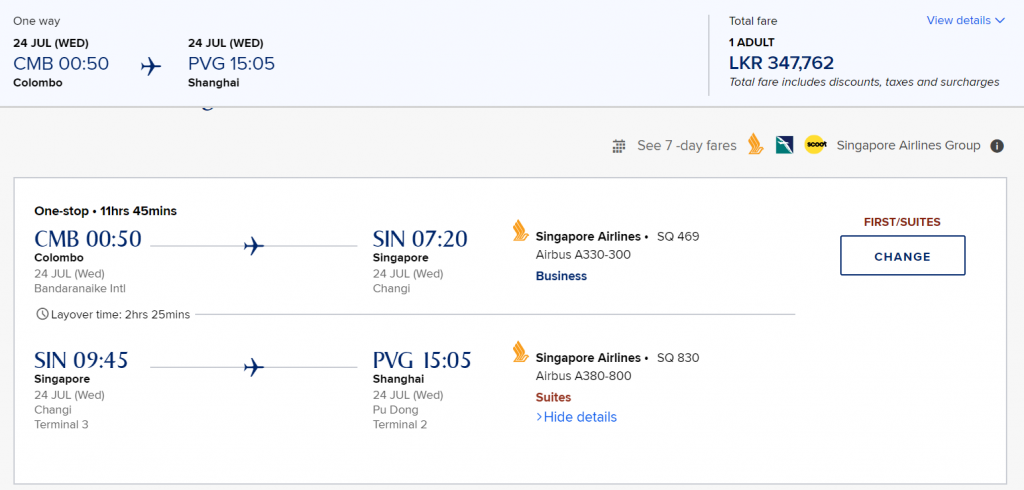The height and width of the screenshot is (490, 1024).
Task: Click the airline logo next to SQ 469
Action: tap(520, 231)
